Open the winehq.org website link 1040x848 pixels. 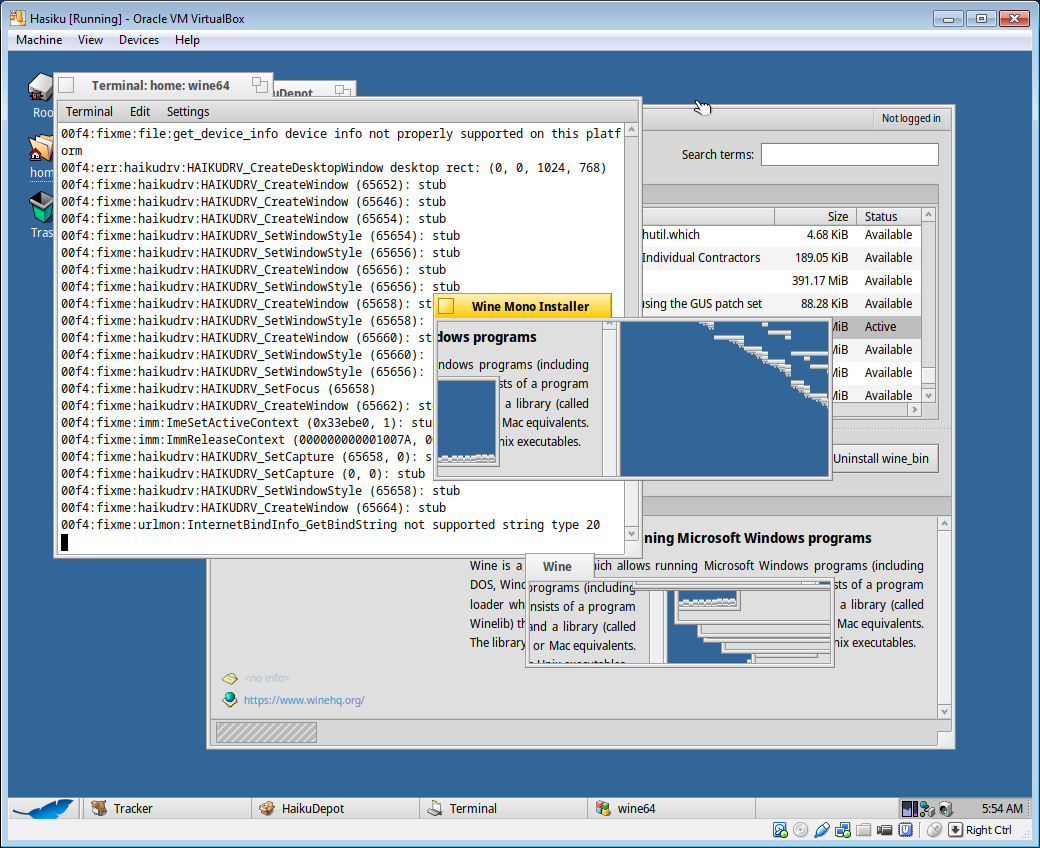304,700
